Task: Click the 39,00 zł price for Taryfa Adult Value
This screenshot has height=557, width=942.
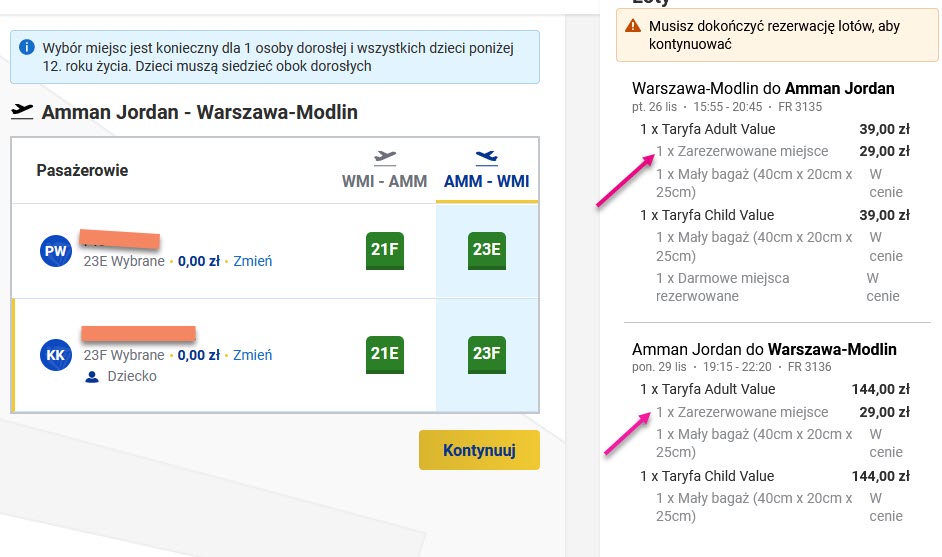Action: pyautogui.click(x=884, y=129)
